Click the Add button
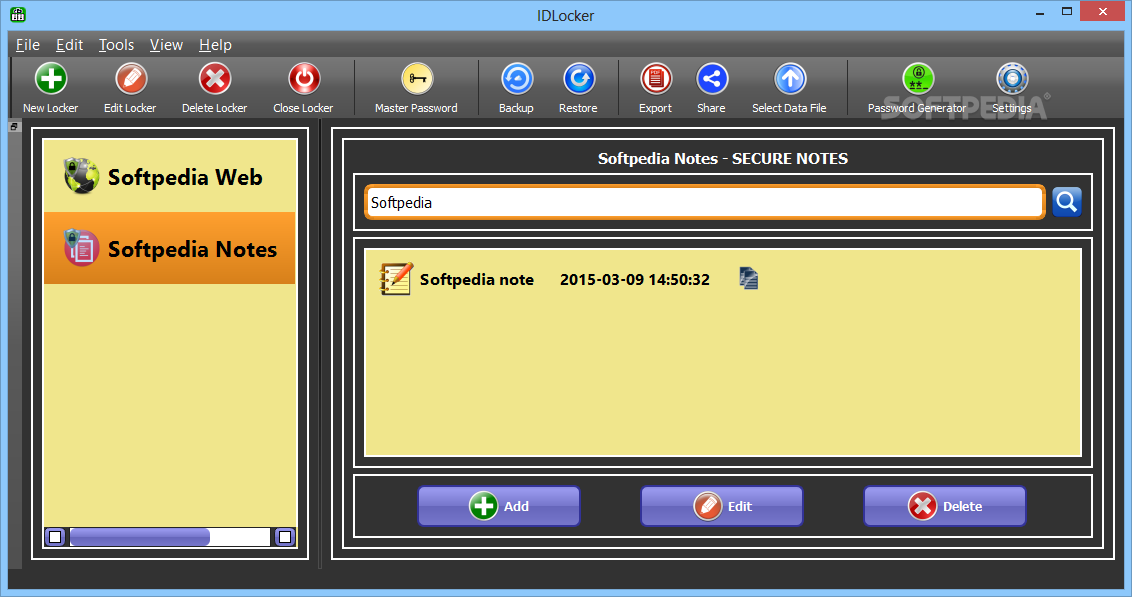This screenshot has height=597, width=1132. click(499, 506)
